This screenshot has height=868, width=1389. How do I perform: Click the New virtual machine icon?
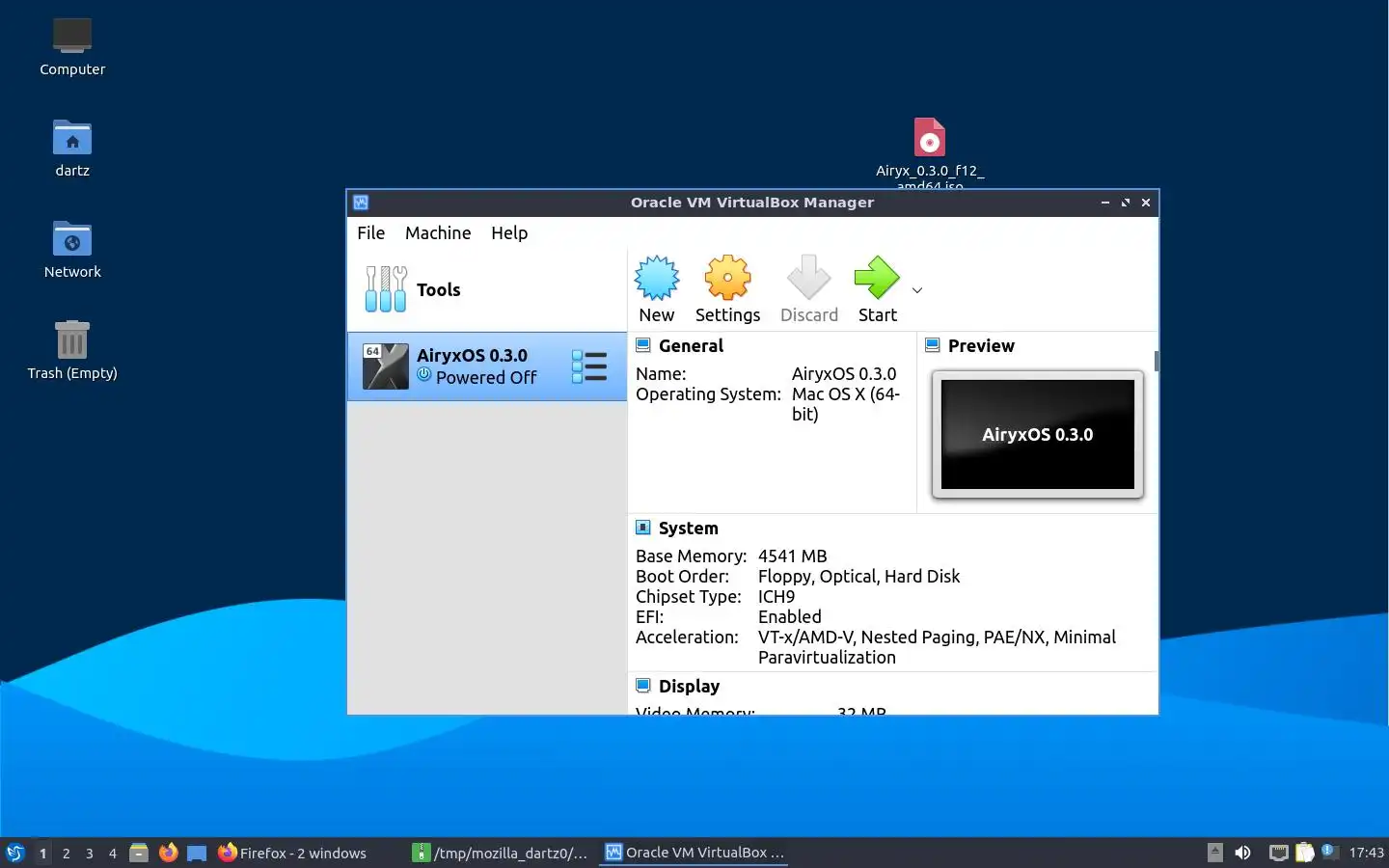click(657, 279)
